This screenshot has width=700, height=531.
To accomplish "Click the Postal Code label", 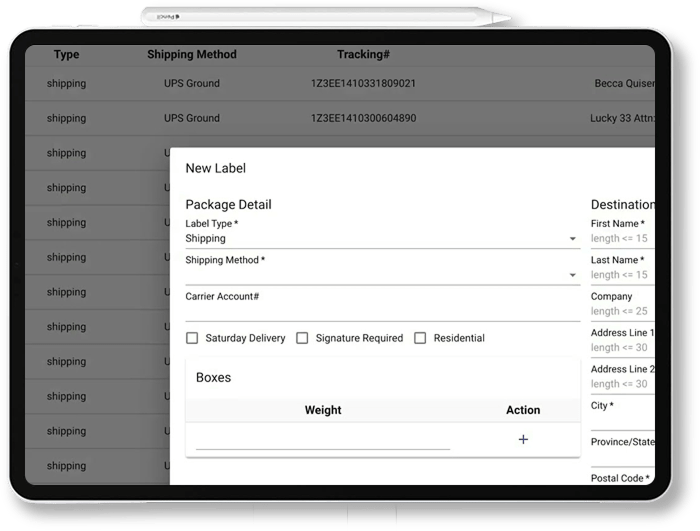I will pyautogui.click(x=620, y=478).
